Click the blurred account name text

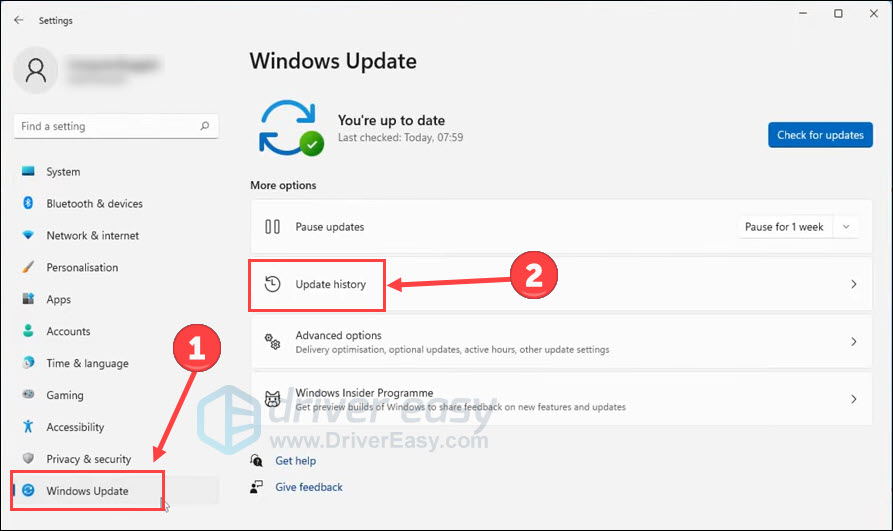tap(113, 64)
